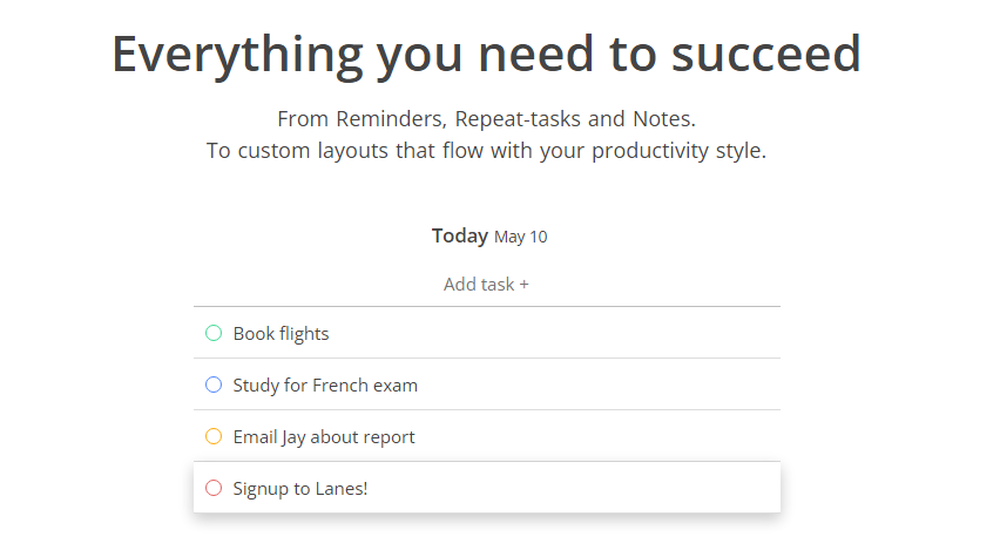Click the Signup to Lanes! task text
Viewport: 1000px width, 546px height.
pyautogui.click(x=300, y=490)
